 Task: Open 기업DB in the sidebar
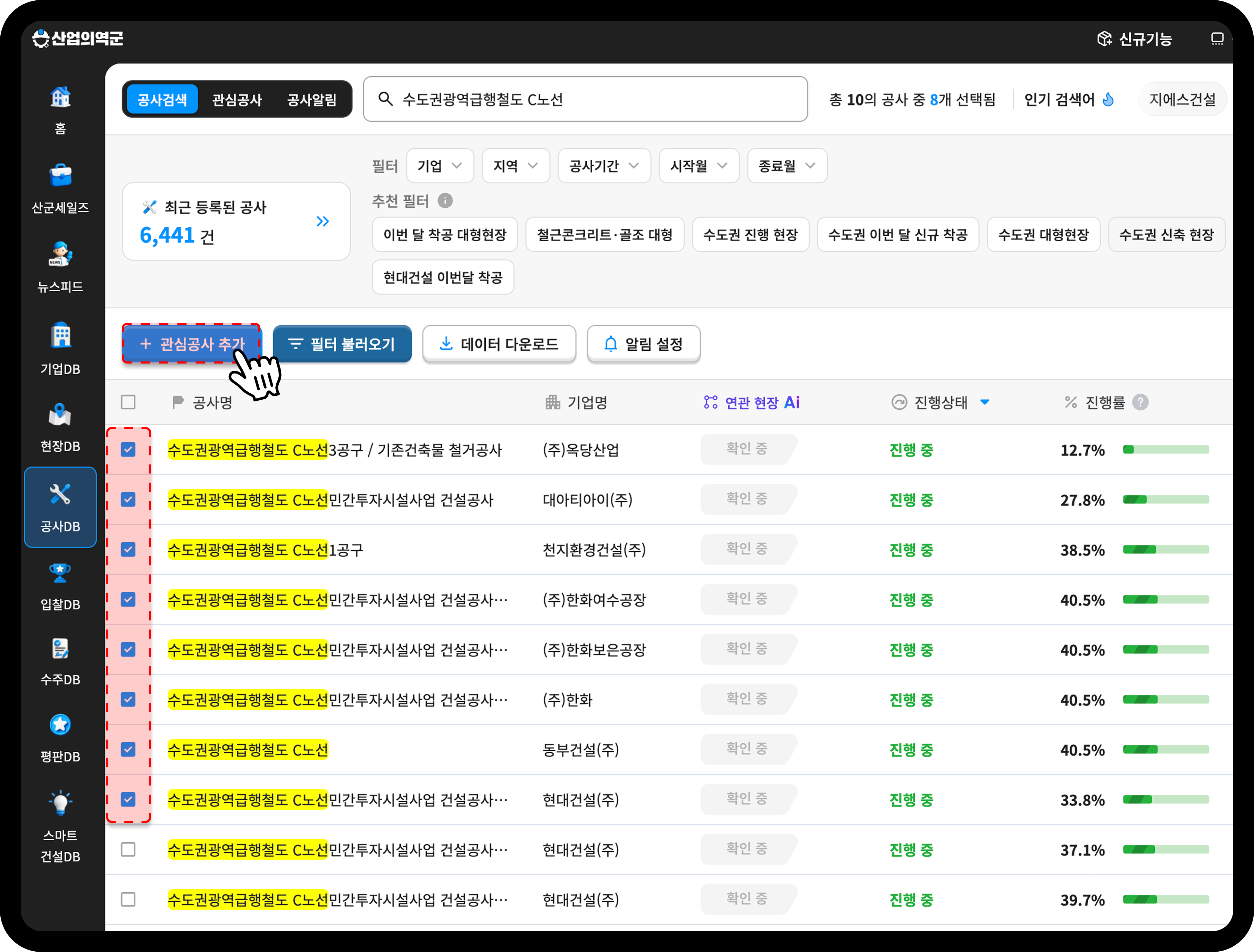click(60, 349)
